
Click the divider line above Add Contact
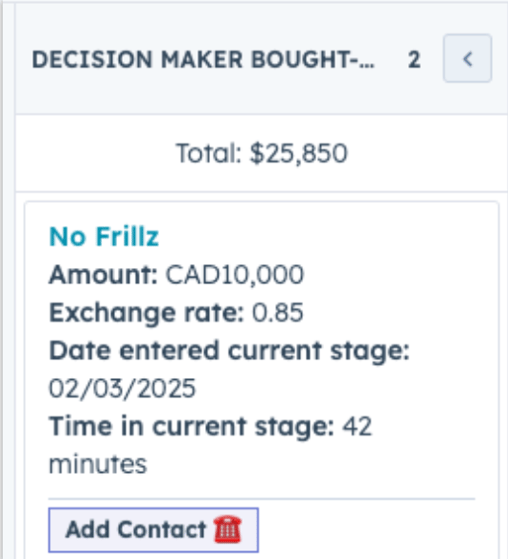point(262,499)
